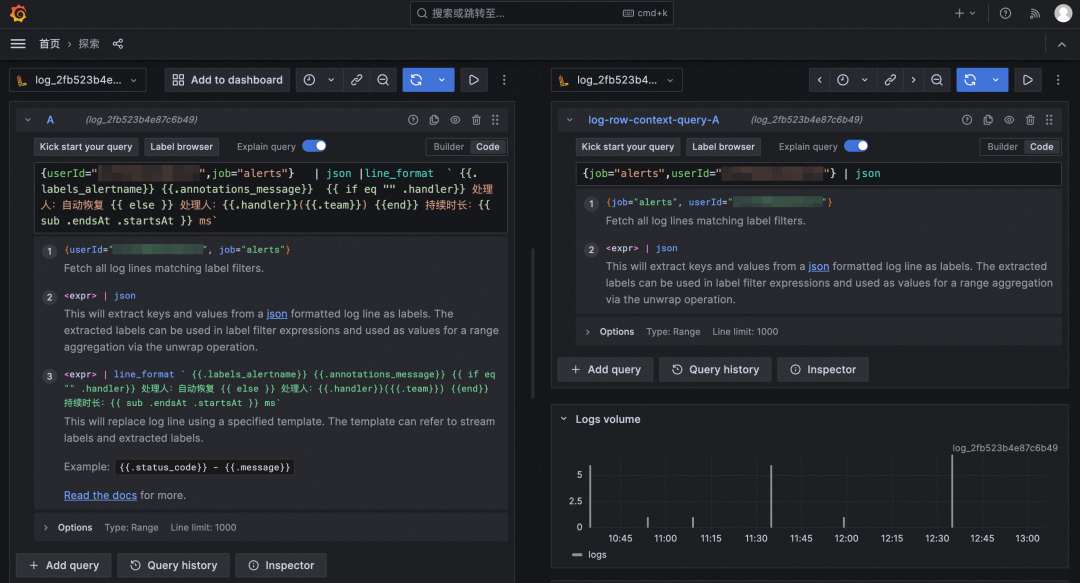Screen dimensions: 1080x583
Task: Zoom out the time range (magnifier icon)
Action: tap(383, 79)
